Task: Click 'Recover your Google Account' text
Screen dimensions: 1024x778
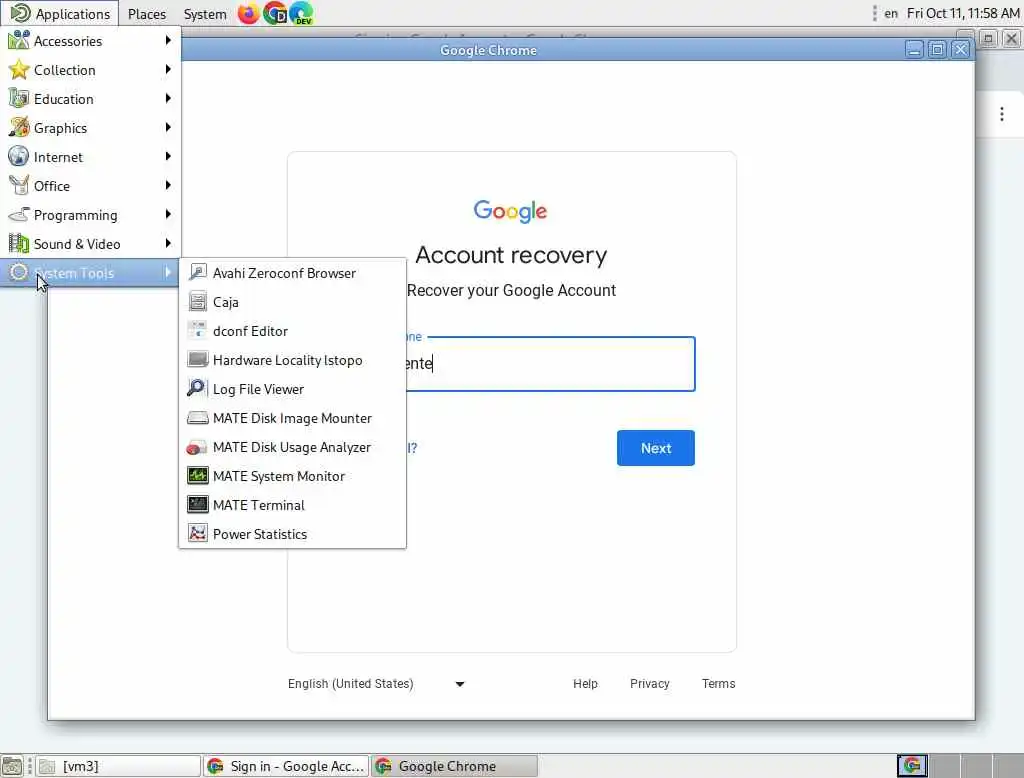Action: (x=511, y=290)
